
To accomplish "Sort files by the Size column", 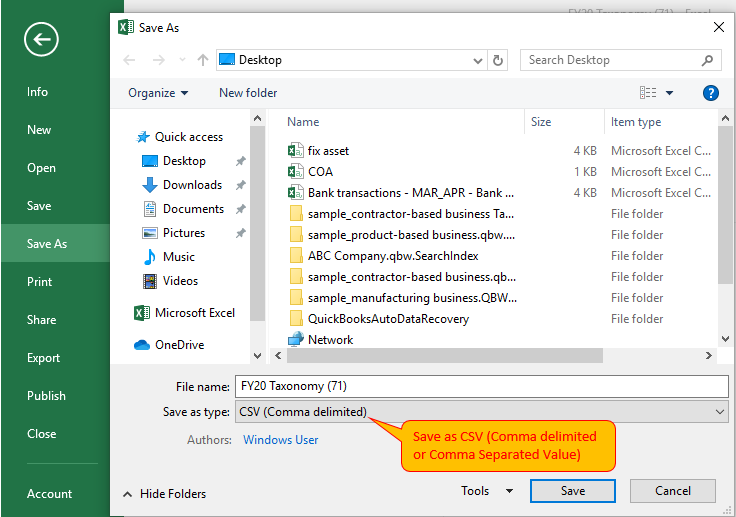I will (541, 122).
